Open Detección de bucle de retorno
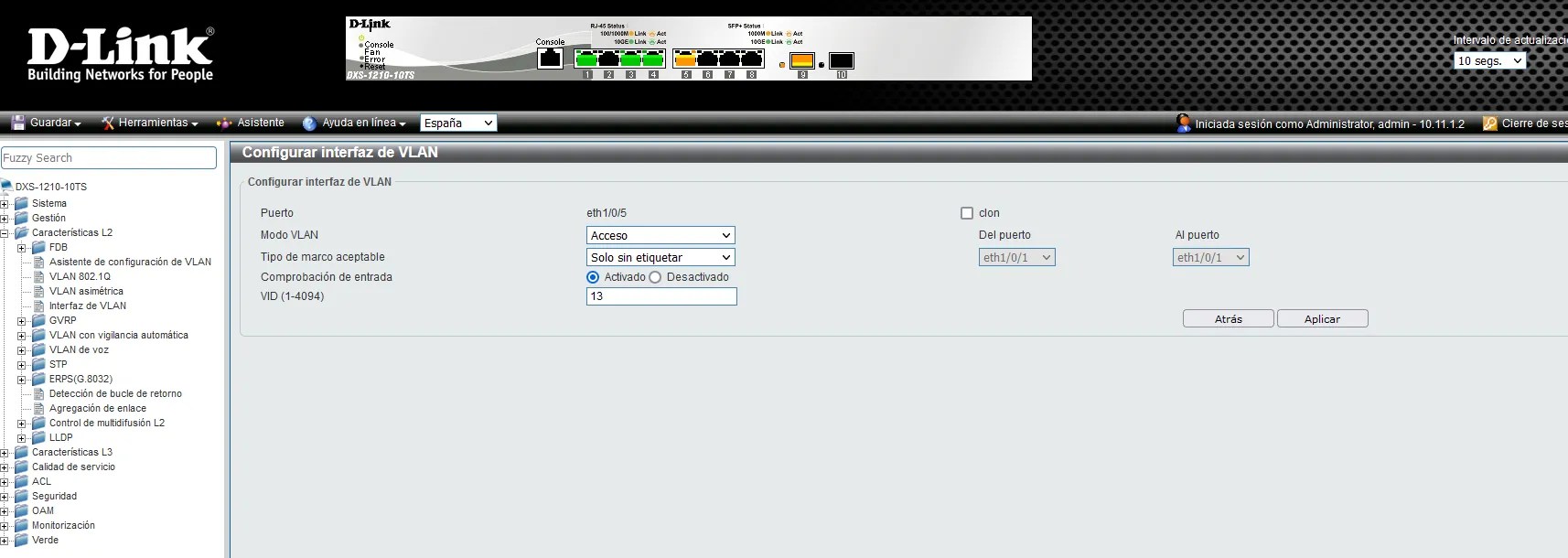 pos(115,393)
